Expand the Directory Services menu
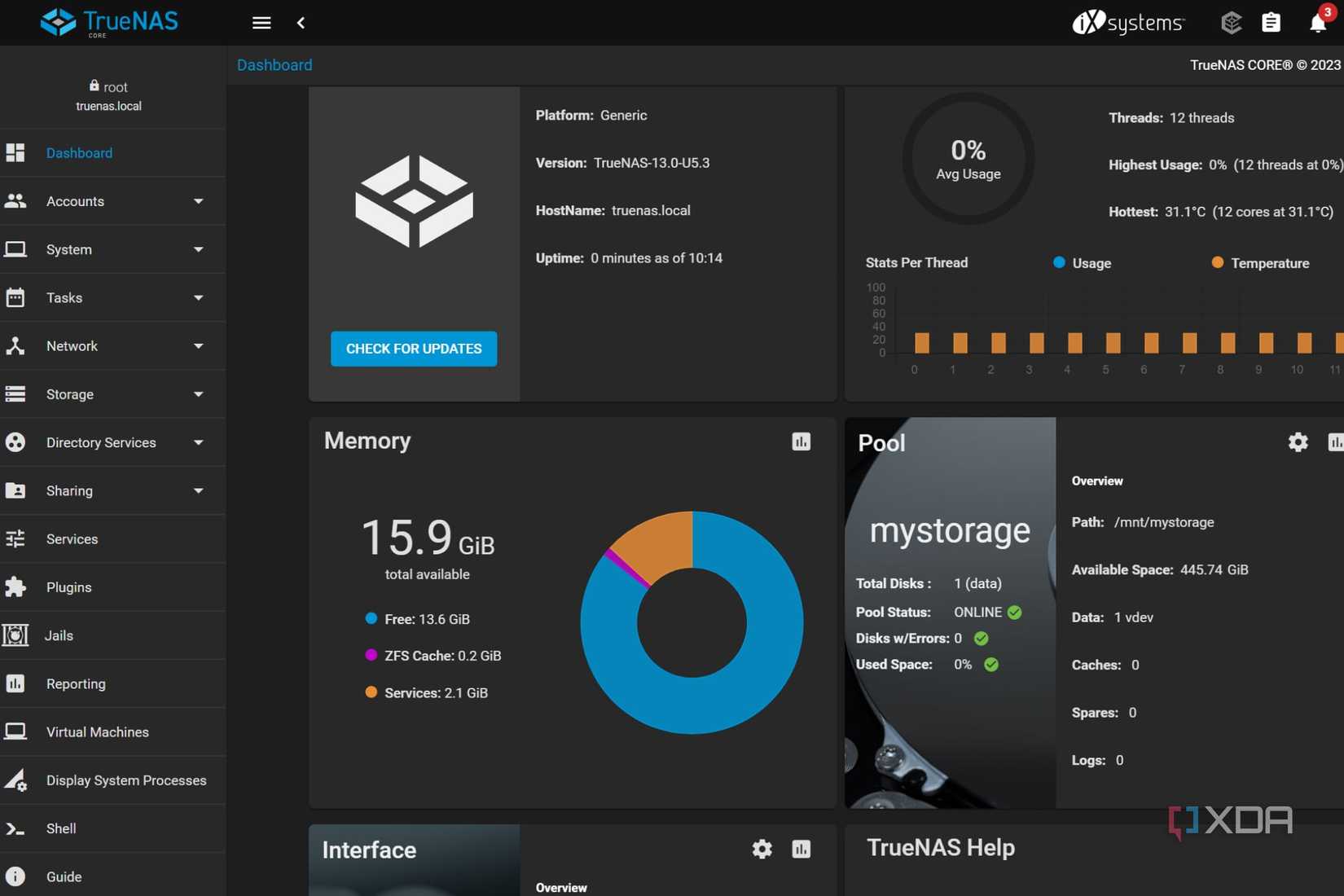 coord(101,442)
